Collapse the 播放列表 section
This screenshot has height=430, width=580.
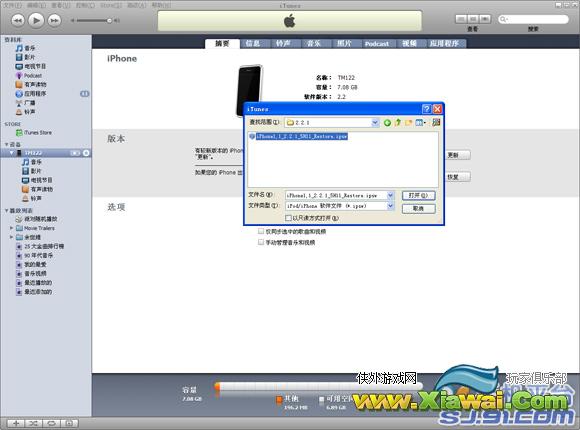(7, 211)
